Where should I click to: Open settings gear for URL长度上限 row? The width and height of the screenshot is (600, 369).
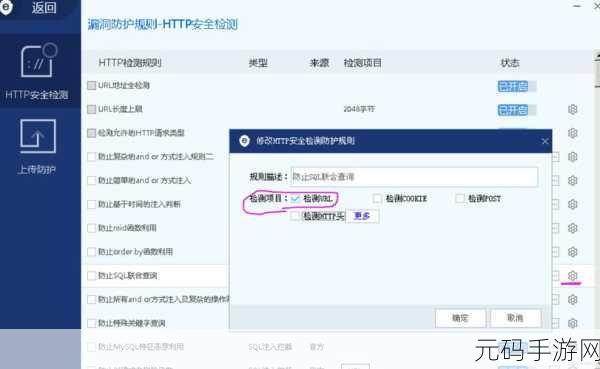[x=572, y=109]
